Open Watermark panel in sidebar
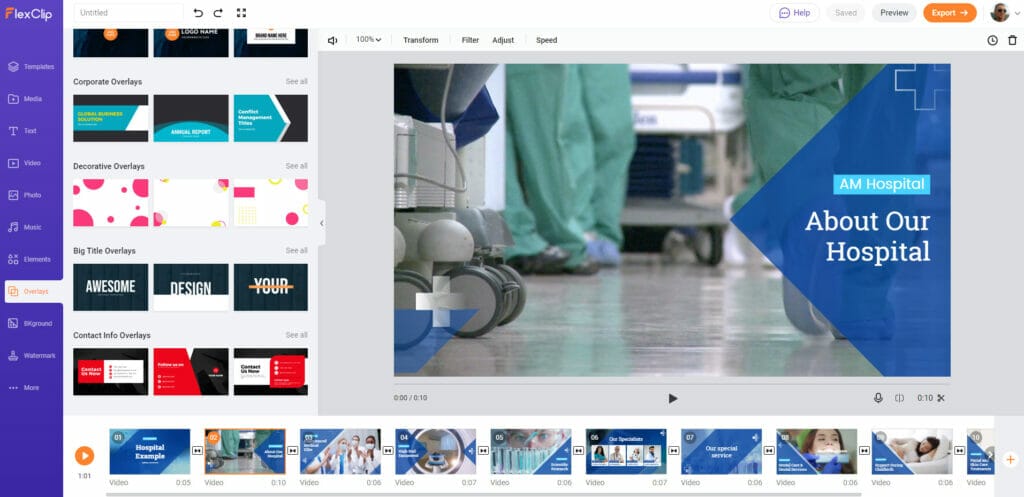 click(31, 355)
